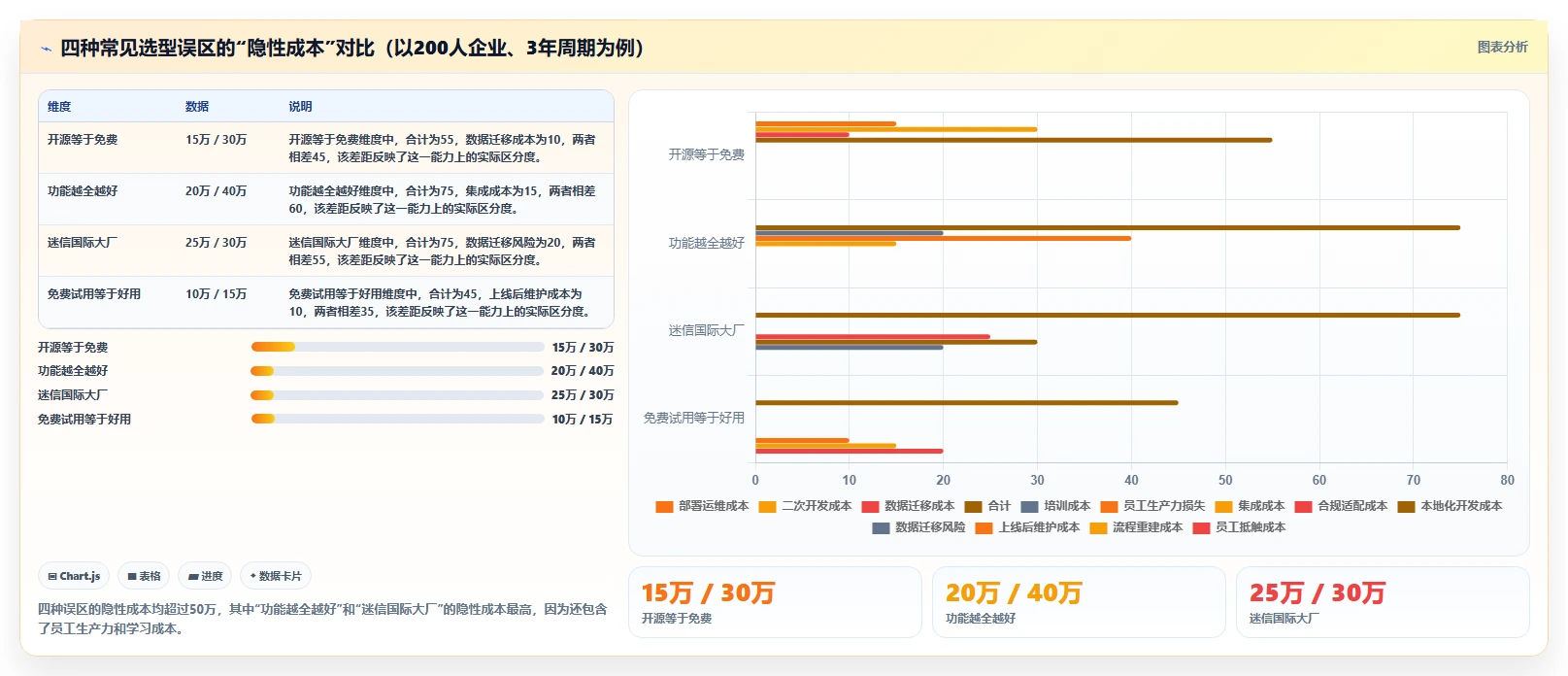
Task: Click the 功能越全越好 progress bar
Action: 397,371
